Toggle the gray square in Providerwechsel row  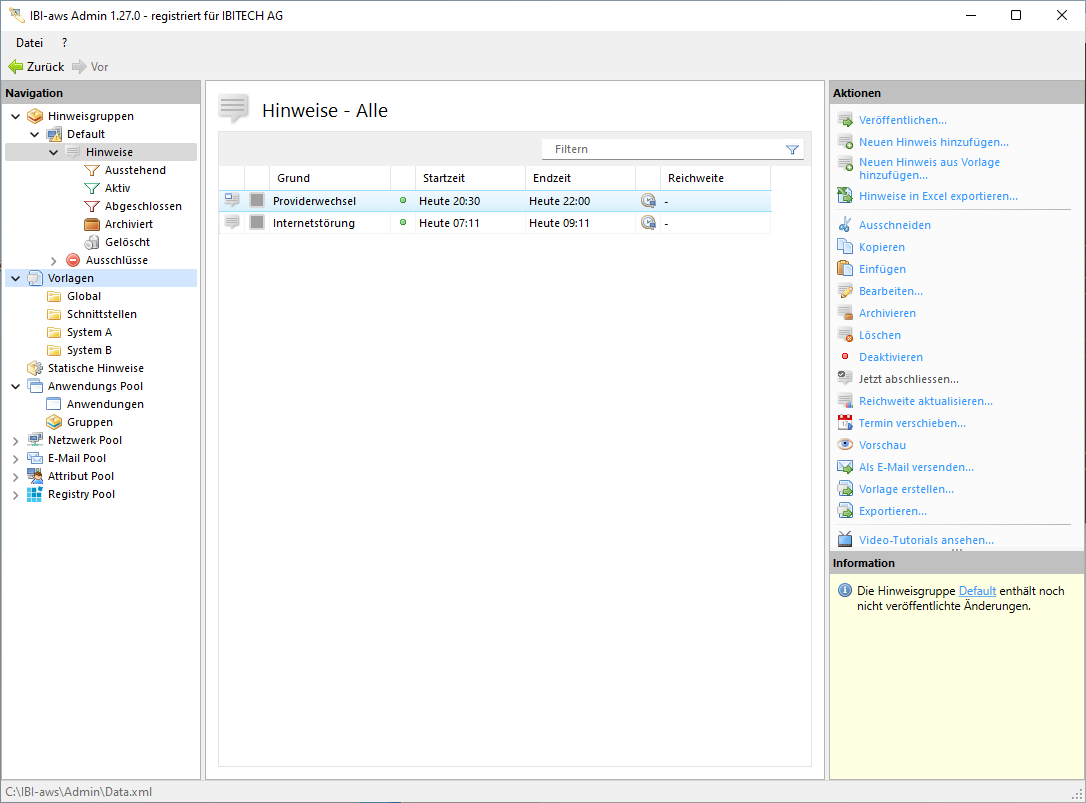tap(257, 201)
